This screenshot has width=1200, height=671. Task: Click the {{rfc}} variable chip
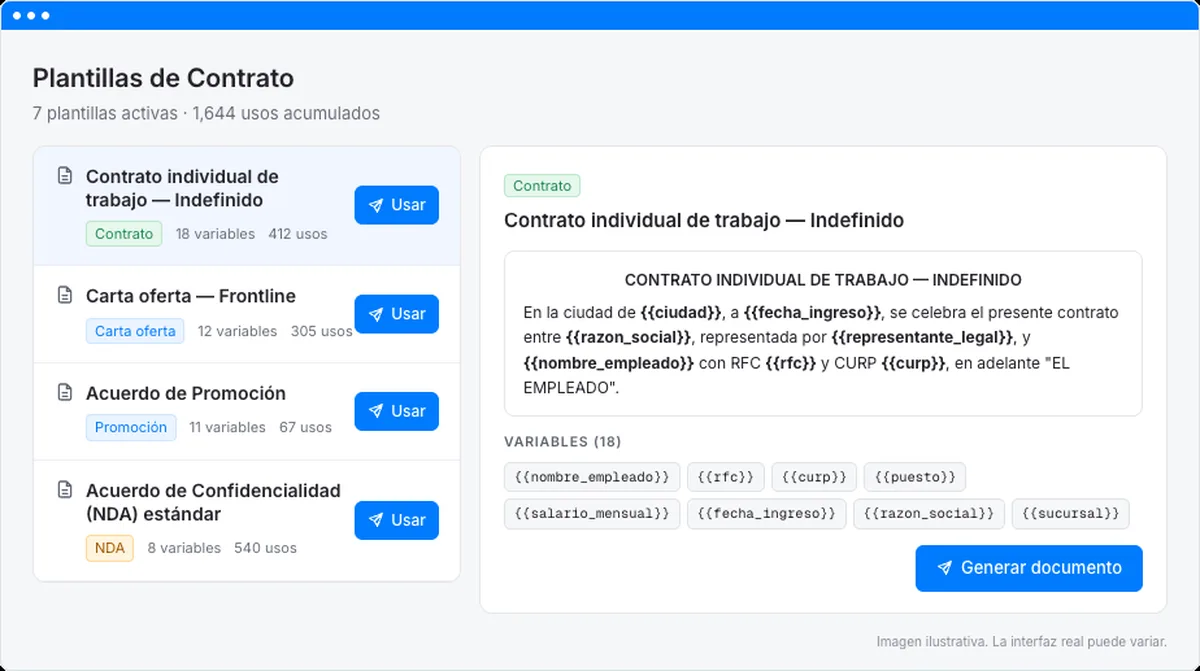tap(726, 477)
